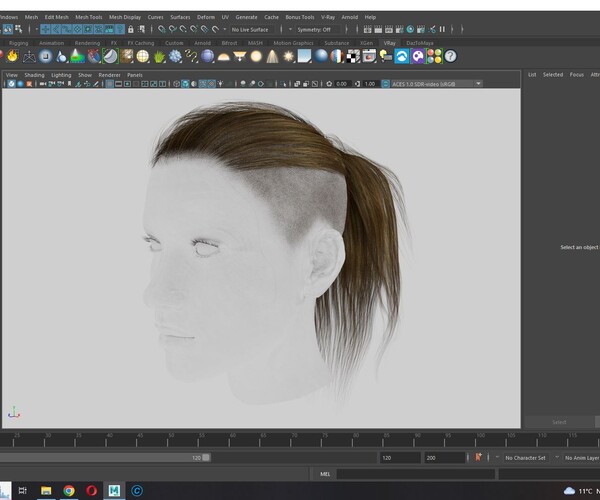600x500 pixels.
Task: Switch to the XGen shelf tab
Action: [x=366, y=43]
